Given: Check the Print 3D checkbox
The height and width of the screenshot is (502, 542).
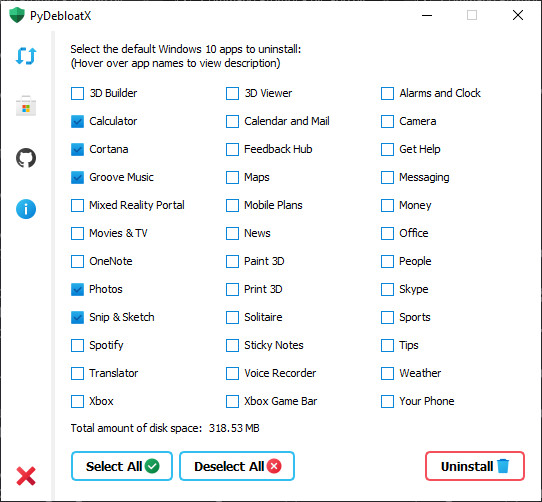Looking at the screenshot, I should 232,289.
